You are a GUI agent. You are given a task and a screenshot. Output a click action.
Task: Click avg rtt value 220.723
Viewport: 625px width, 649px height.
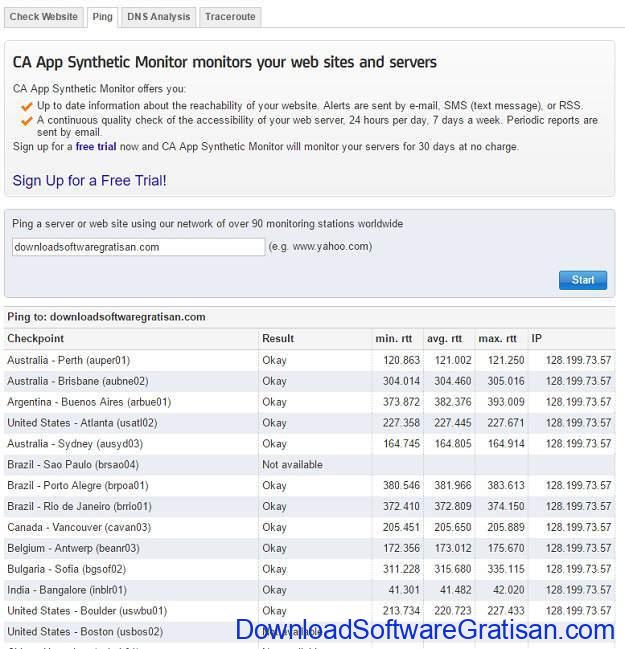tap(452, 611)
